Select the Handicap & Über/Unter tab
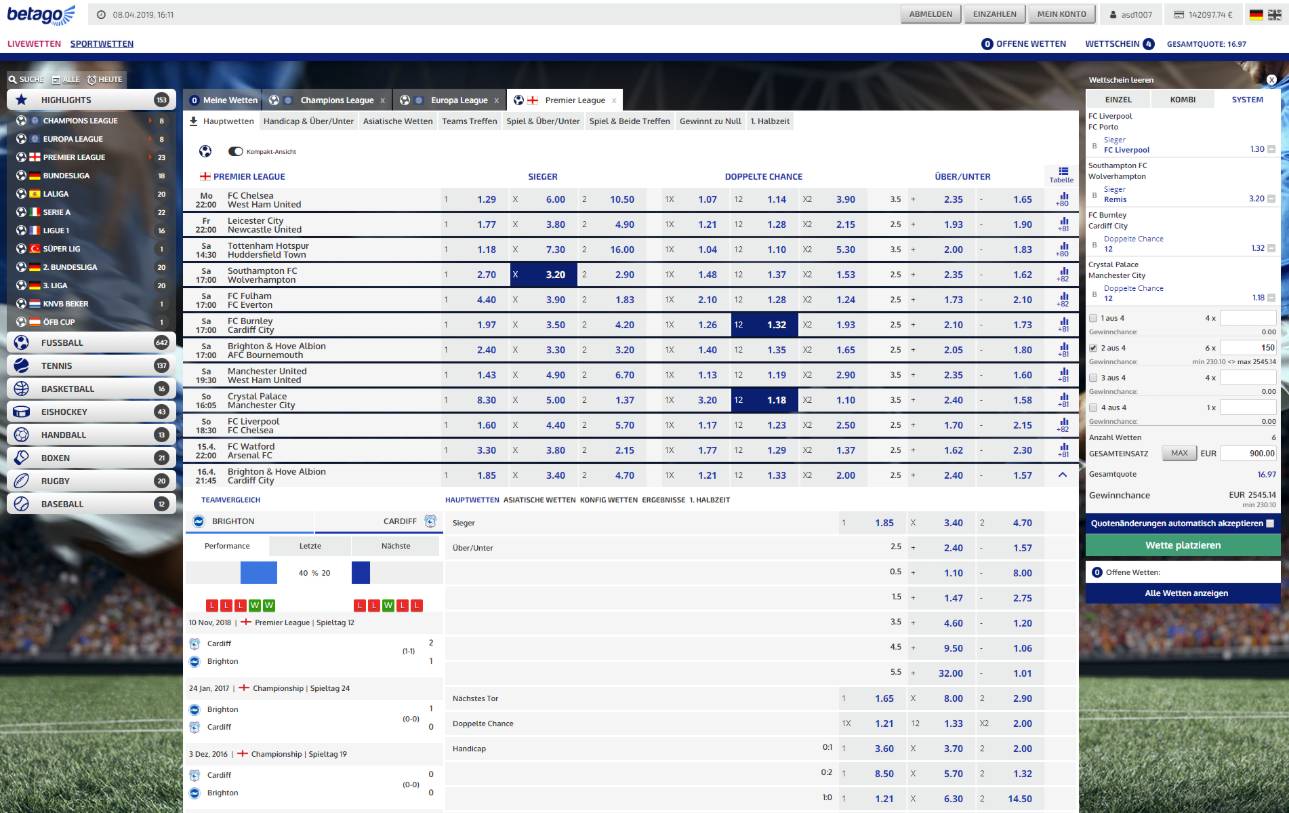This screenshot has width=1289, height=813. coord(308,121)
